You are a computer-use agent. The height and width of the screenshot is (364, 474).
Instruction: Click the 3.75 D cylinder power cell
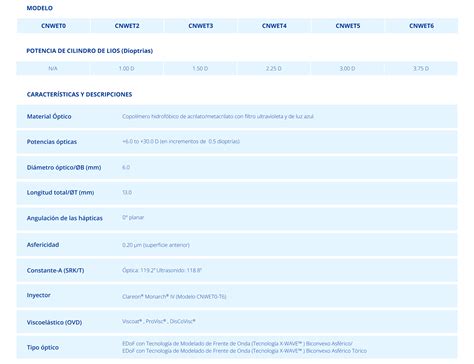pyautogui.click(x=421, y=68)
